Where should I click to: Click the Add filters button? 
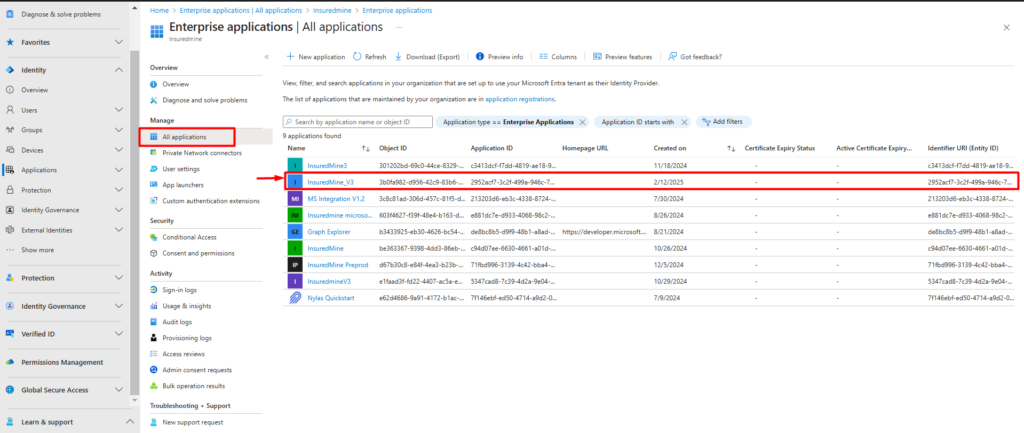coord(724,122)
